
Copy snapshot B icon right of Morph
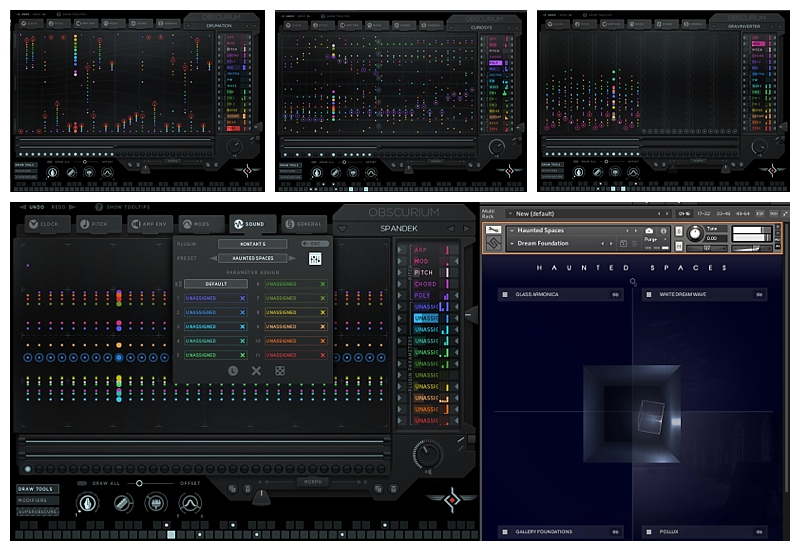point(378,489)
